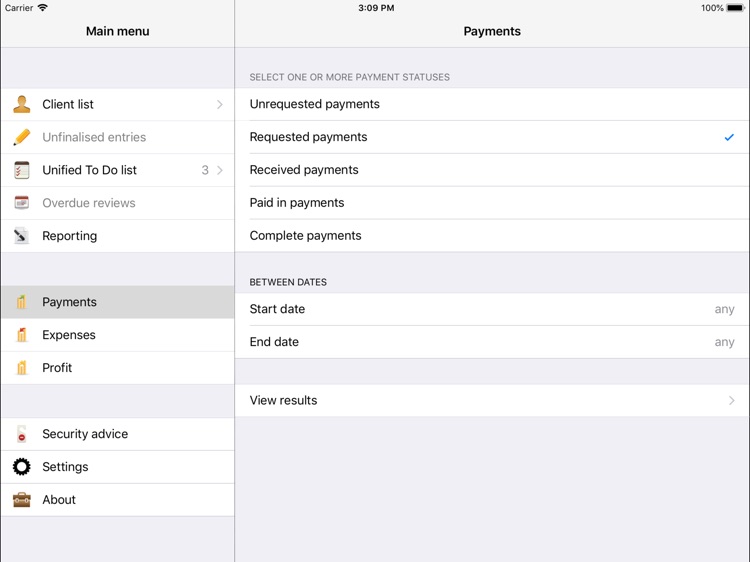
Task: Select the Payments menu item
Action: pos(118,302)
